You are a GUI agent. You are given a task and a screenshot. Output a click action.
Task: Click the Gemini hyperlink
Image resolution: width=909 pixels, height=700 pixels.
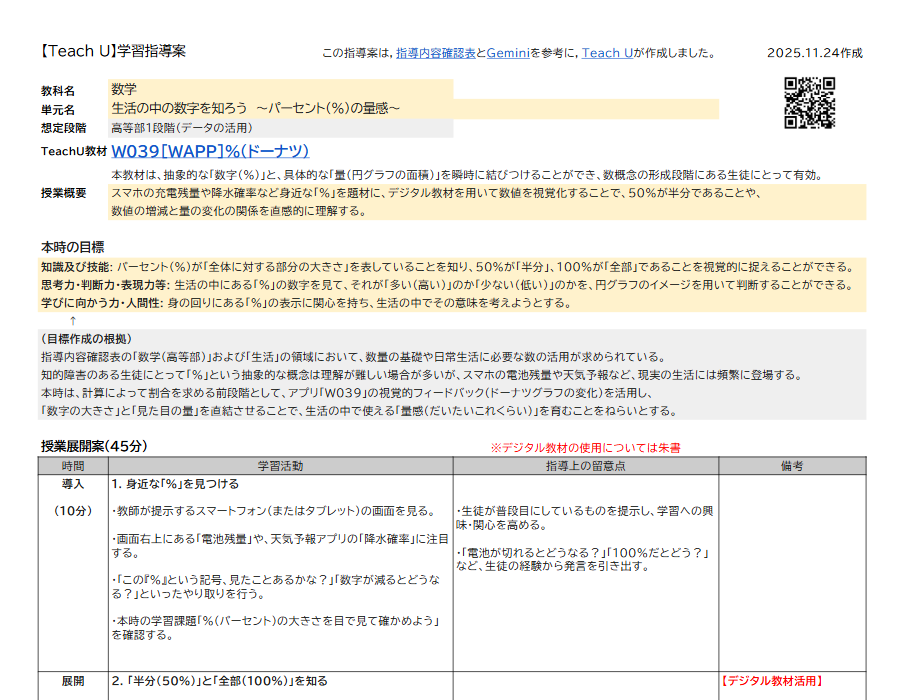tap(508, 53)
